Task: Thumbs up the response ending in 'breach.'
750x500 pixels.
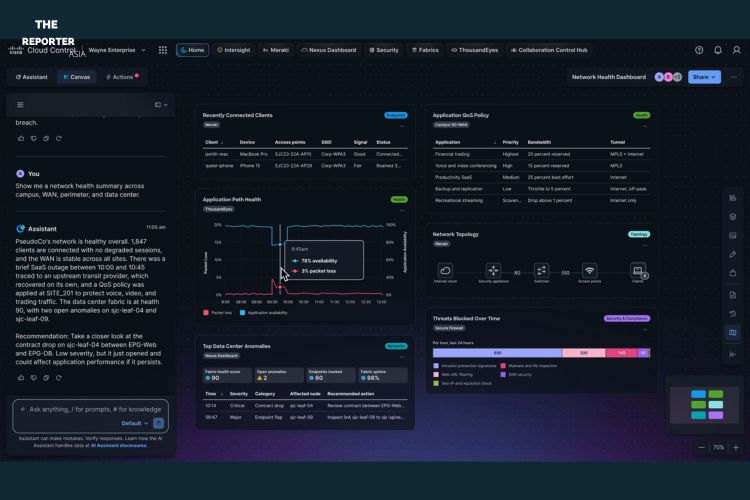Action: tap(21, 138)
